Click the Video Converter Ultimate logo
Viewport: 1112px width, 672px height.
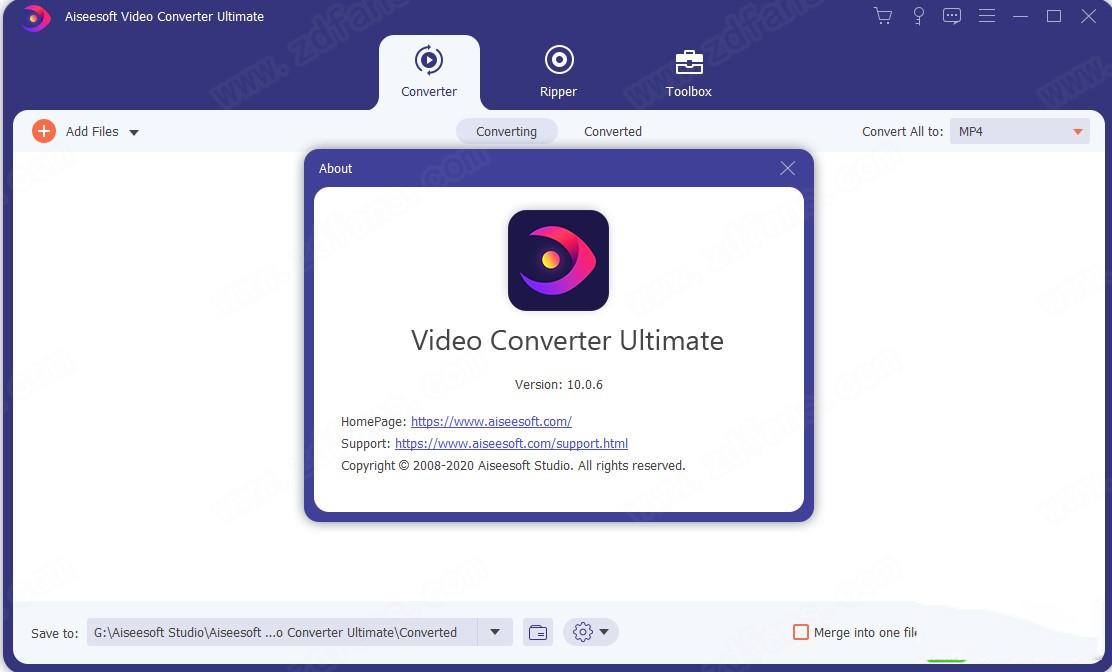click(x=558, y=260)
